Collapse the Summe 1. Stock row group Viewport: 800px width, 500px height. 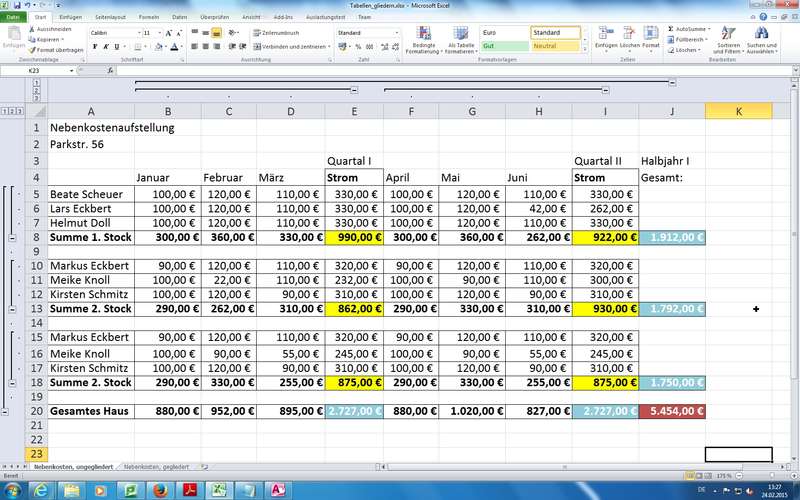tap(11, 239)
